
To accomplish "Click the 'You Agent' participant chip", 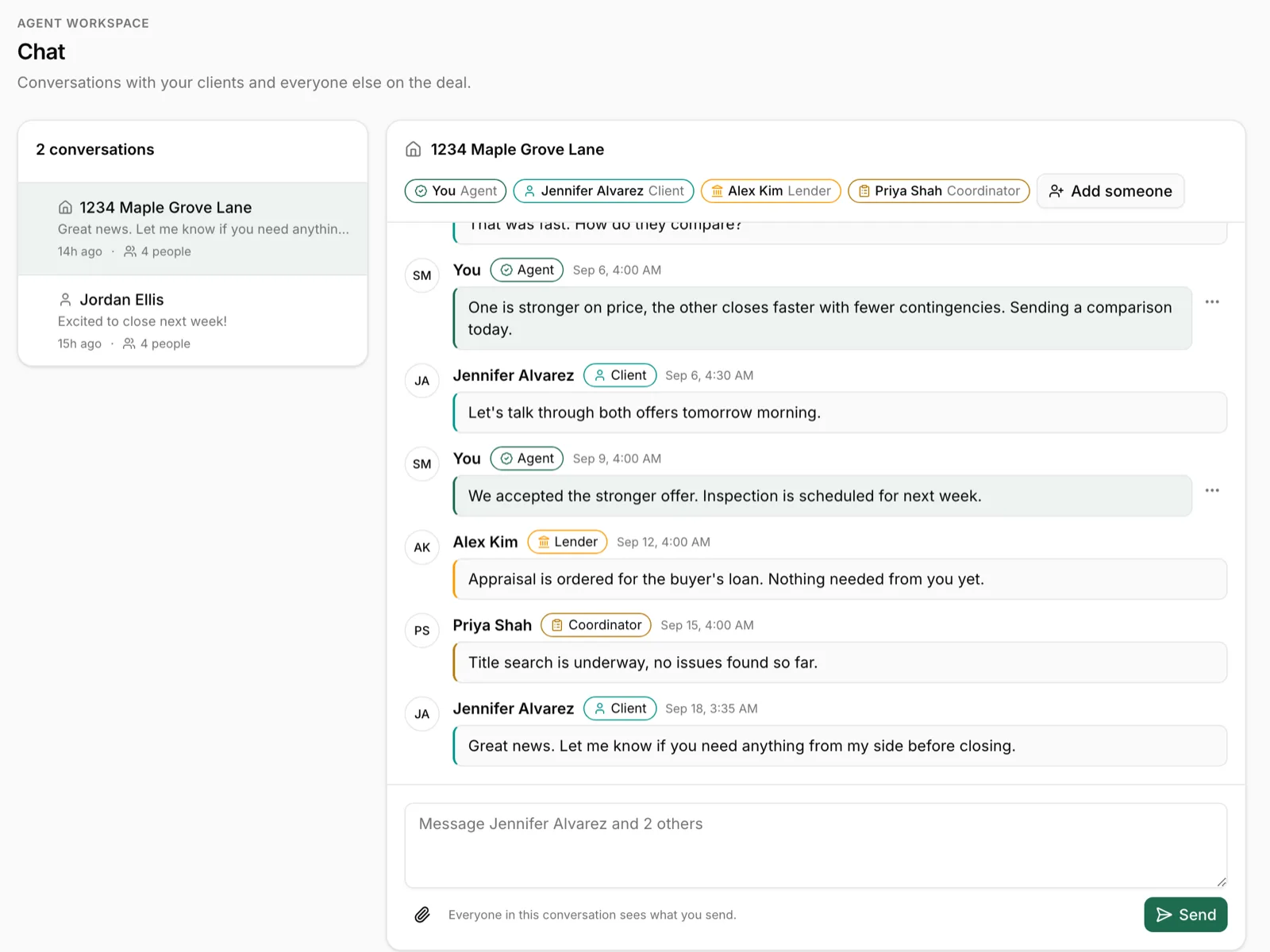I will point(456,191).
